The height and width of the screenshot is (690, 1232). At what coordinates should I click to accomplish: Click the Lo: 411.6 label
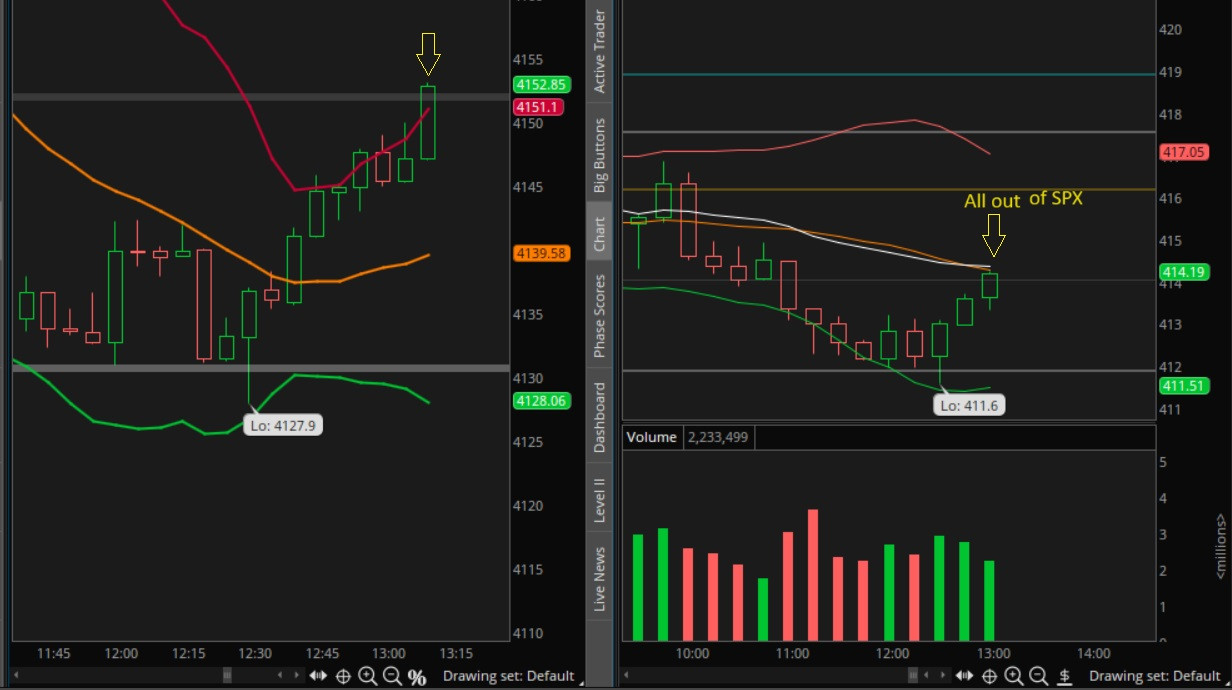[x=971, y=405]
